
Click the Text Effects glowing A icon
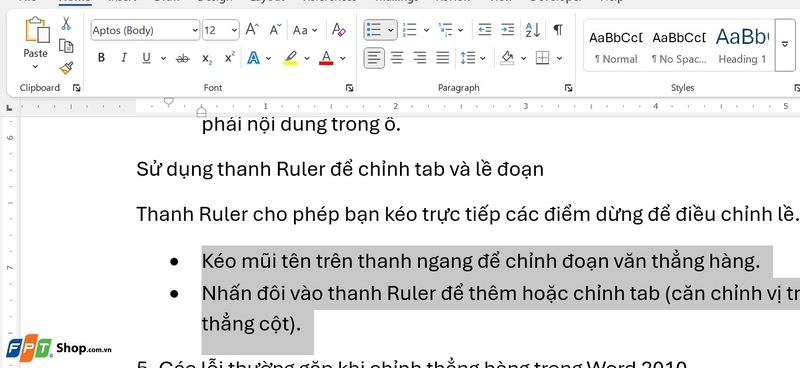tap(253, 58)
